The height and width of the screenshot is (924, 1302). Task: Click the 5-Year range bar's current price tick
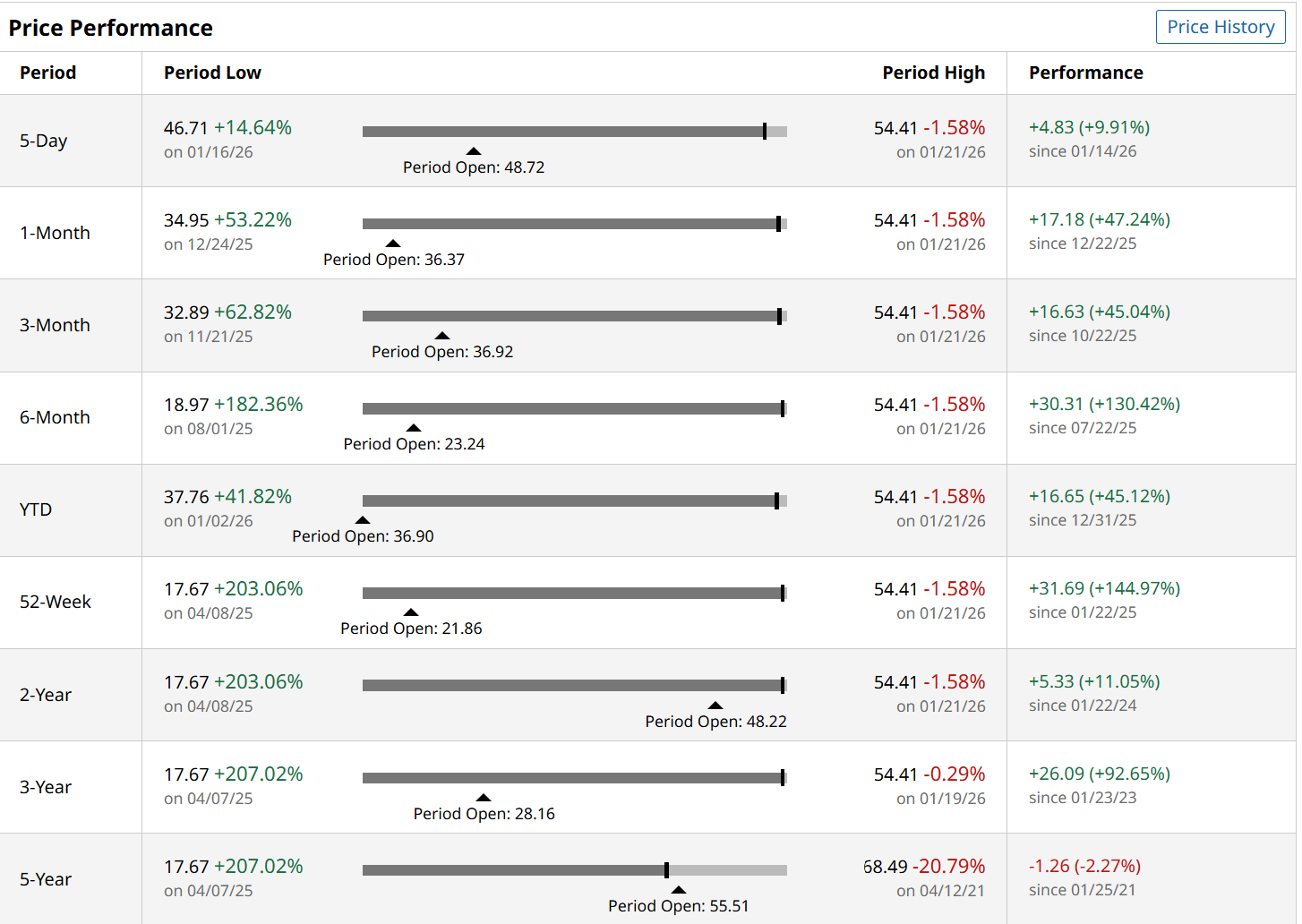(666, 870)
